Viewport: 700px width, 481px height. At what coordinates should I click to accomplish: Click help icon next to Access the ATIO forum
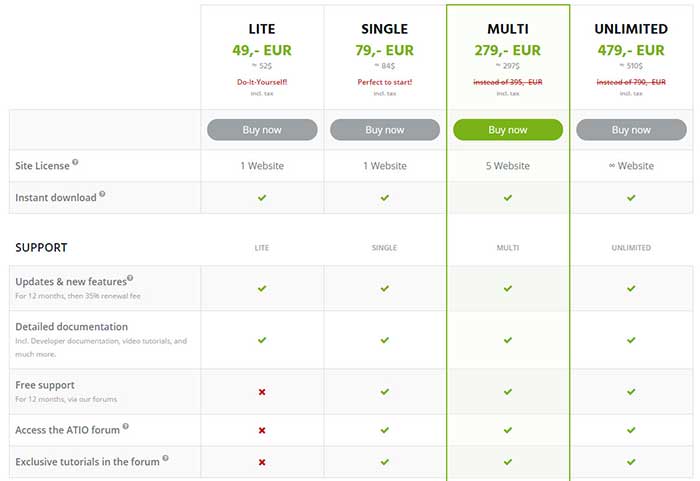tap(126, 427)
